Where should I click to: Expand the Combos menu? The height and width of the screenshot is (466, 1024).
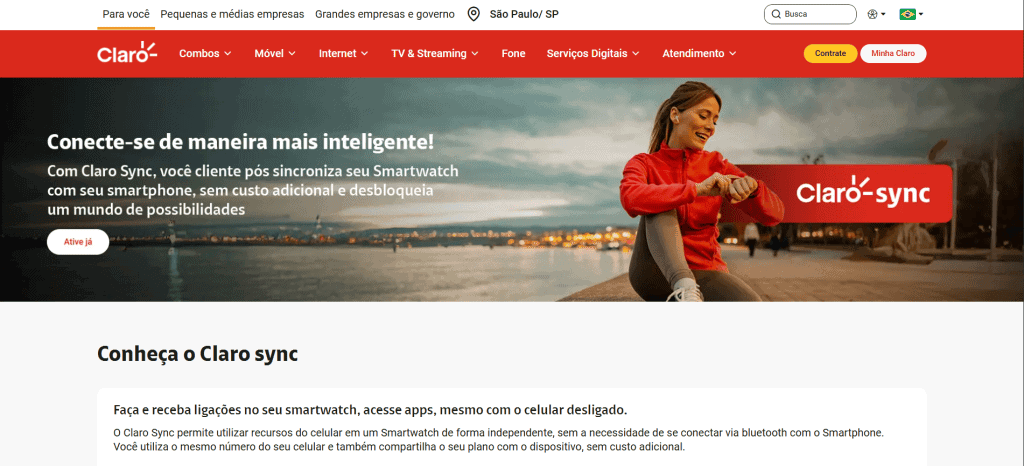(205, 54)
